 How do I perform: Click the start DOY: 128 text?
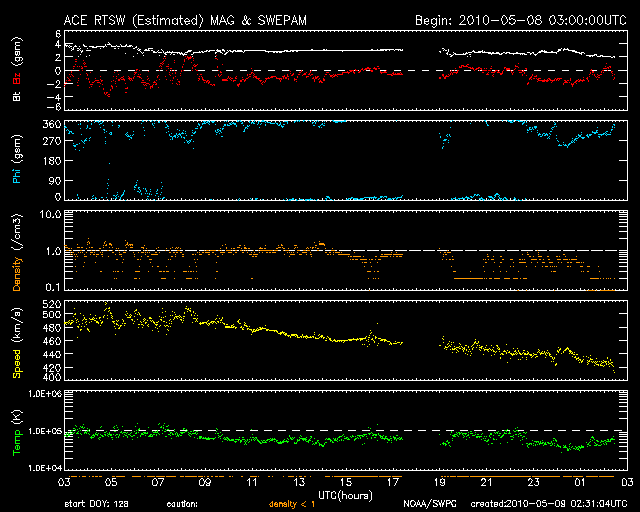[96, 504]
